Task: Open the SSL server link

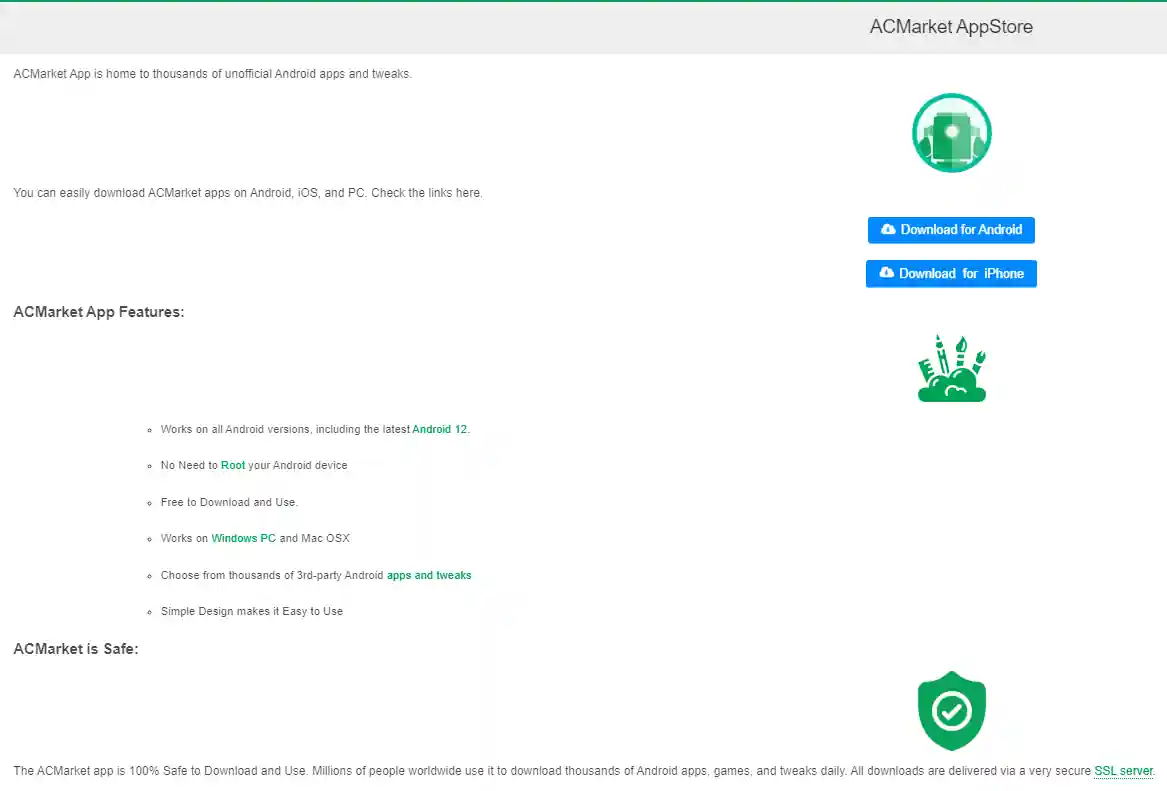Action: pos(1123,771)
